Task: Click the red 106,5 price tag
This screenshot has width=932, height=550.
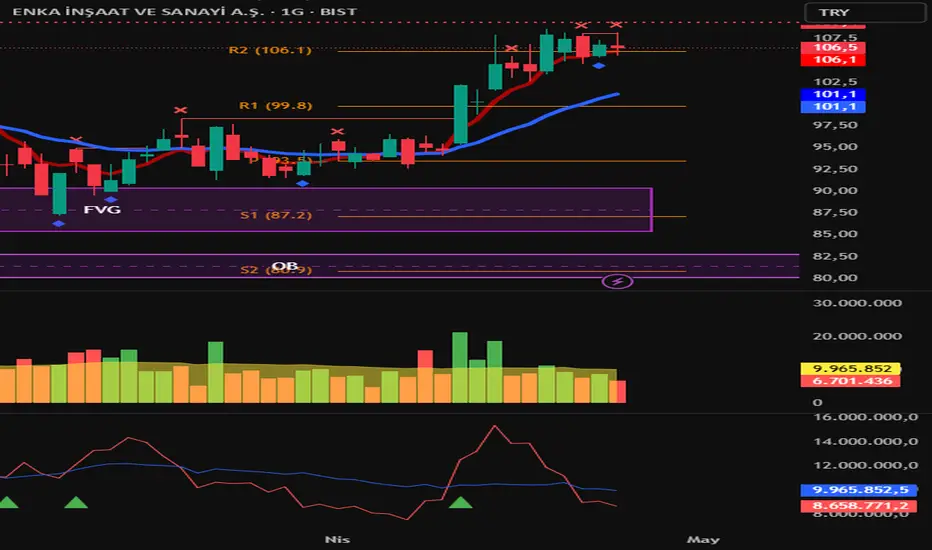Action: pyautogui.click(x=833, y=47)
